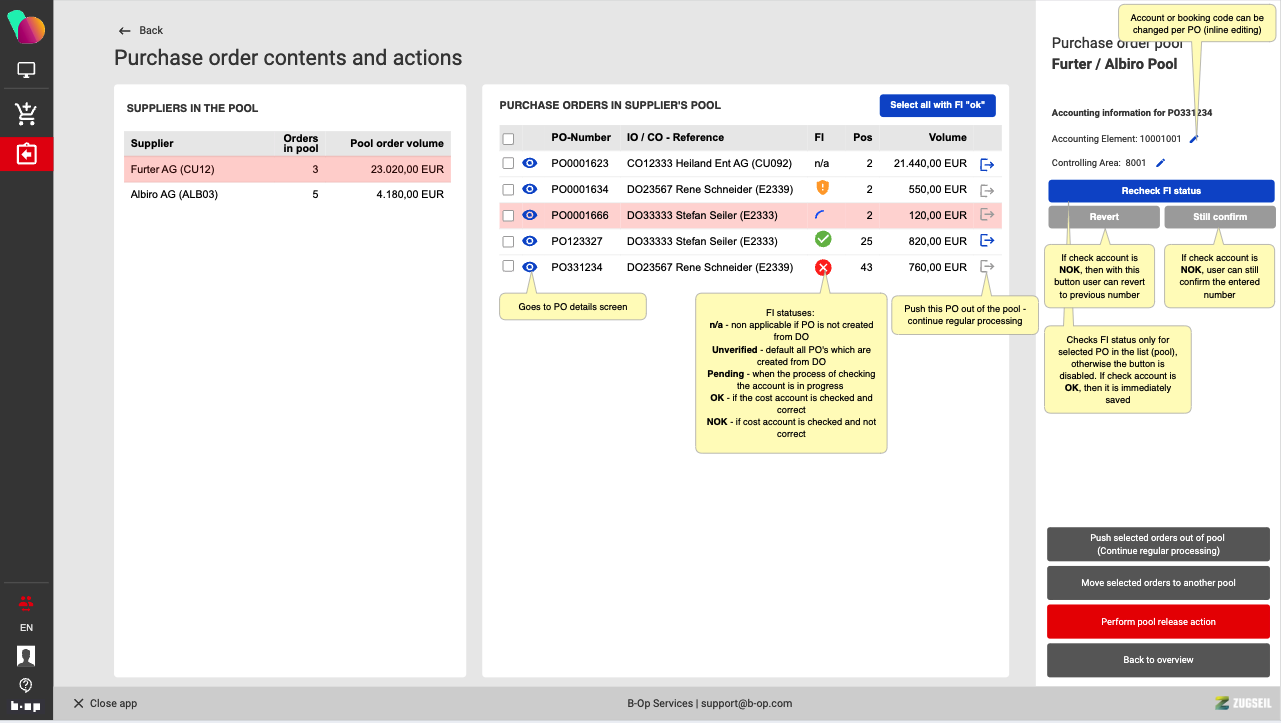Click Recheck FI status button
The width and height of the screenshot is (1281, 723).
pyautogui.click(x=1161, y=191)
